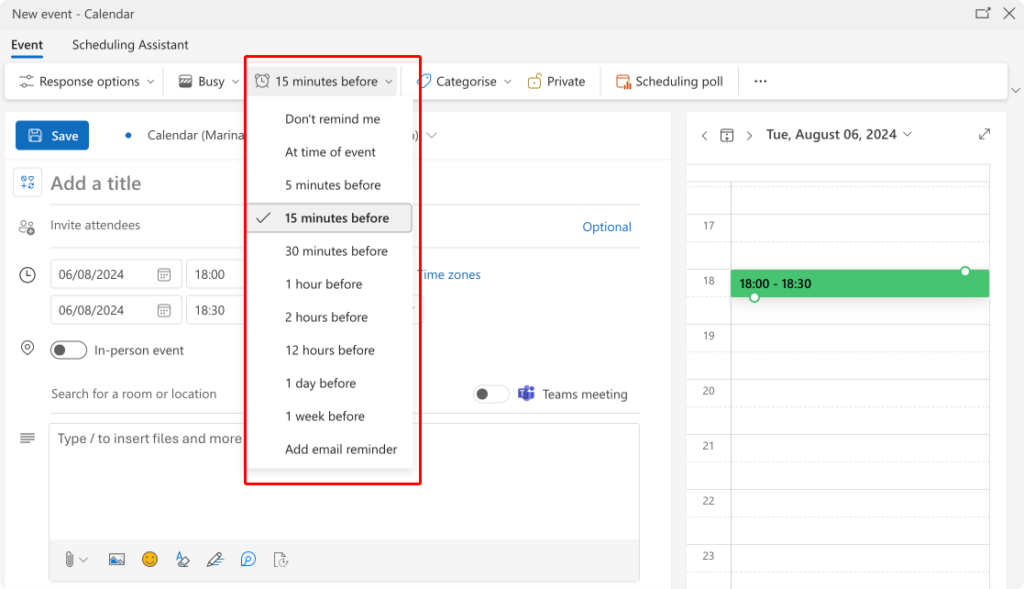Select 12 hours before reminder

pos(330,351)
